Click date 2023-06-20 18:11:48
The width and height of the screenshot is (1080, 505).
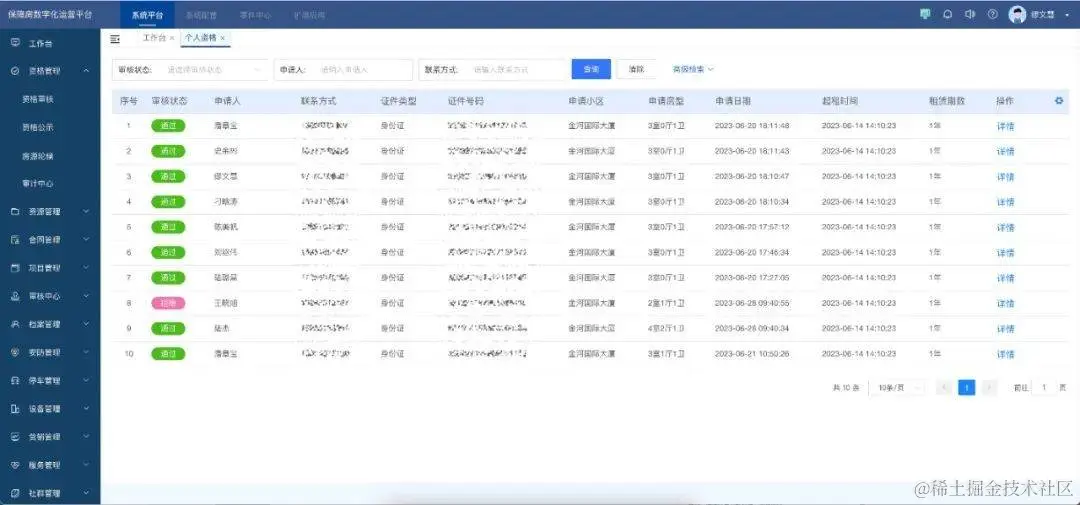752,126
